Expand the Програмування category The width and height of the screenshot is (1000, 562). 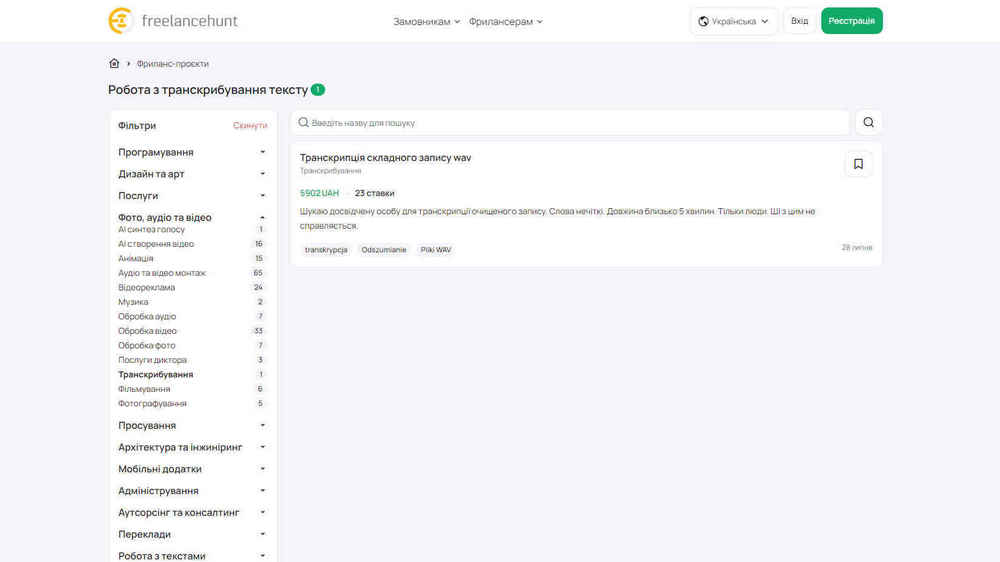point(192,152)
